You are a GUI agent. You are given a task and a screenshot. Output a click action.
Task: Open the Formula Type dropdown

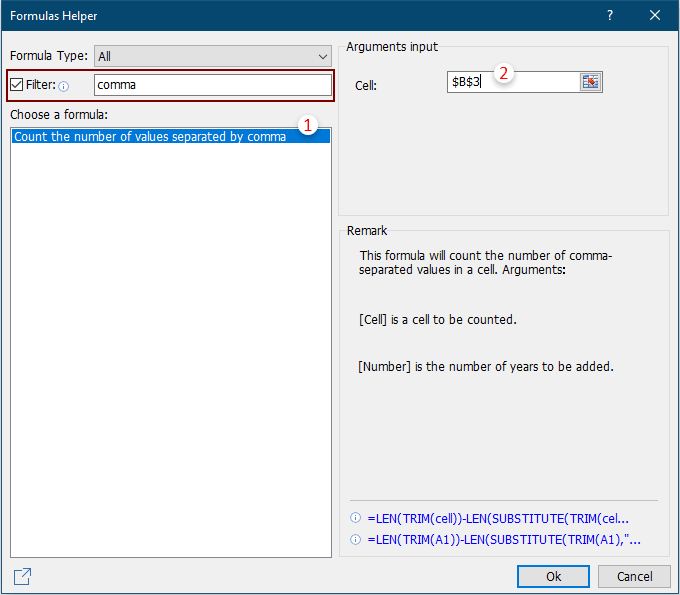coord(212,57)
